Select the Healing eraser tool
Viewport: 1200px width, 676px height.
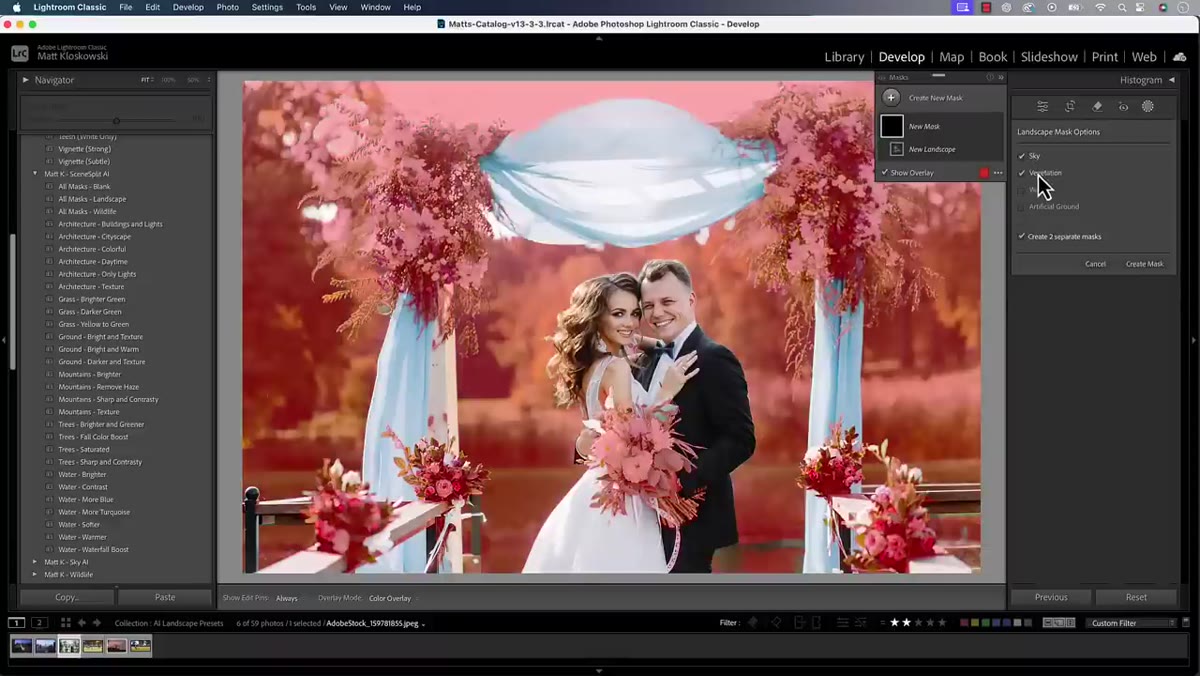click(x=1097, y=106)
